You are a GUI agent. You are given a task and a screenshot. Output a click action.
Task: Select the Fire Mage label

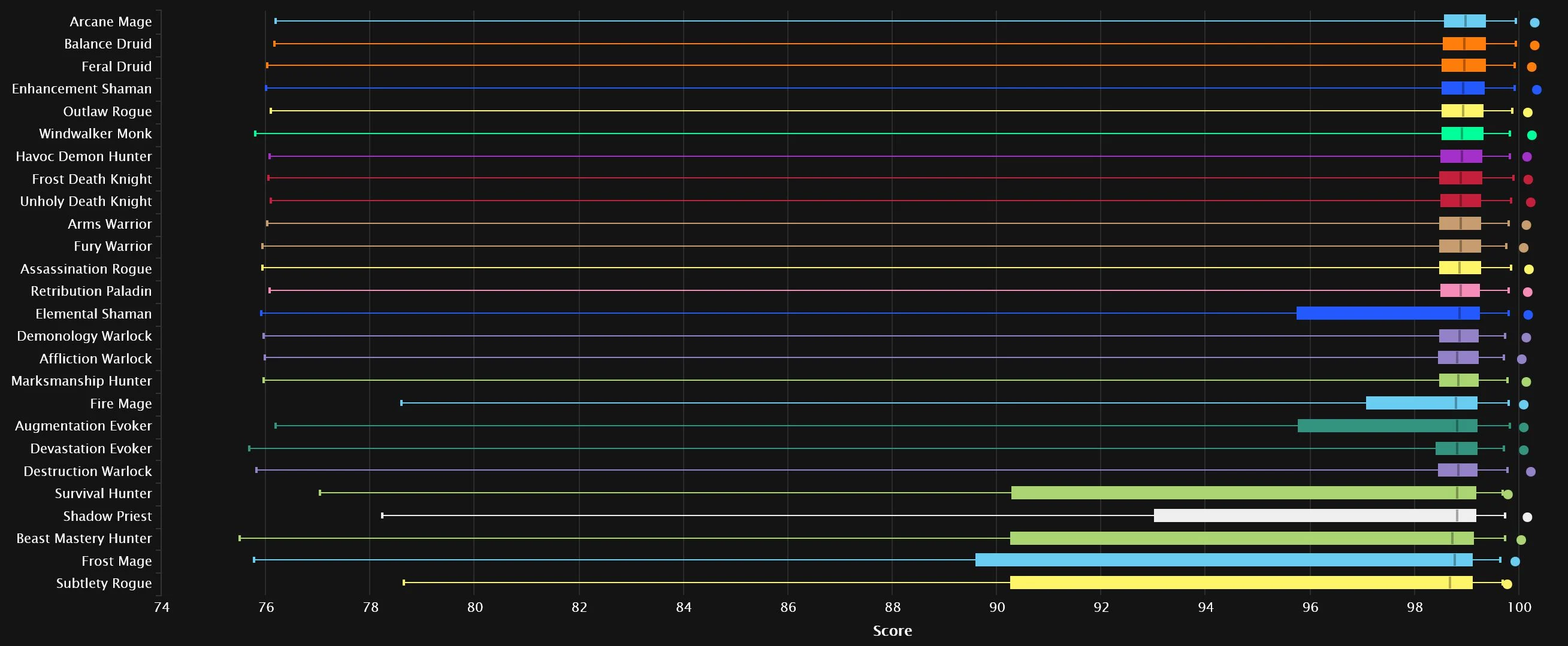coord(121,404)
